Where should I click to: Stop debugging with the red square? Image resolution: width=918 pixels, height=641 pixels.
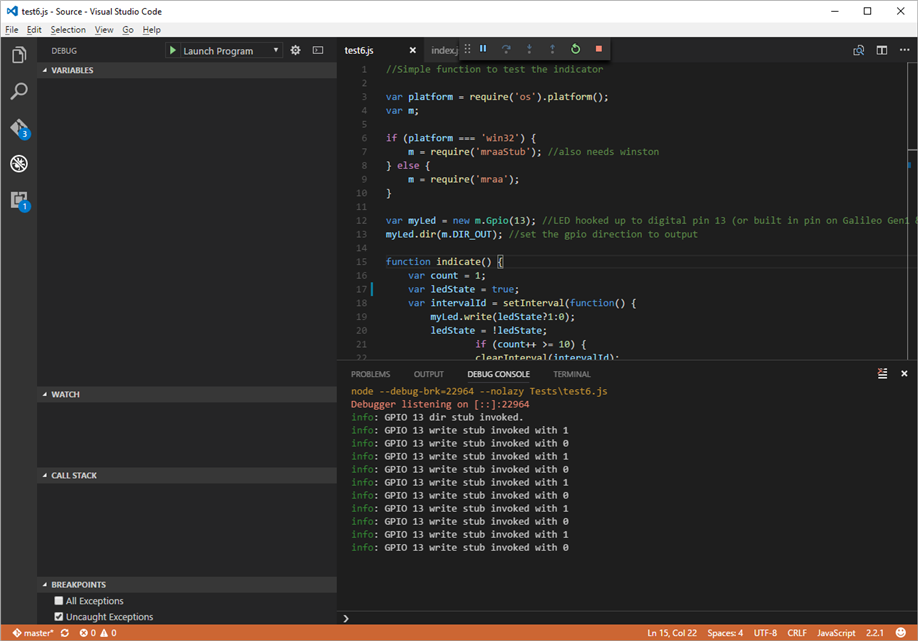[x=599, y=49]
